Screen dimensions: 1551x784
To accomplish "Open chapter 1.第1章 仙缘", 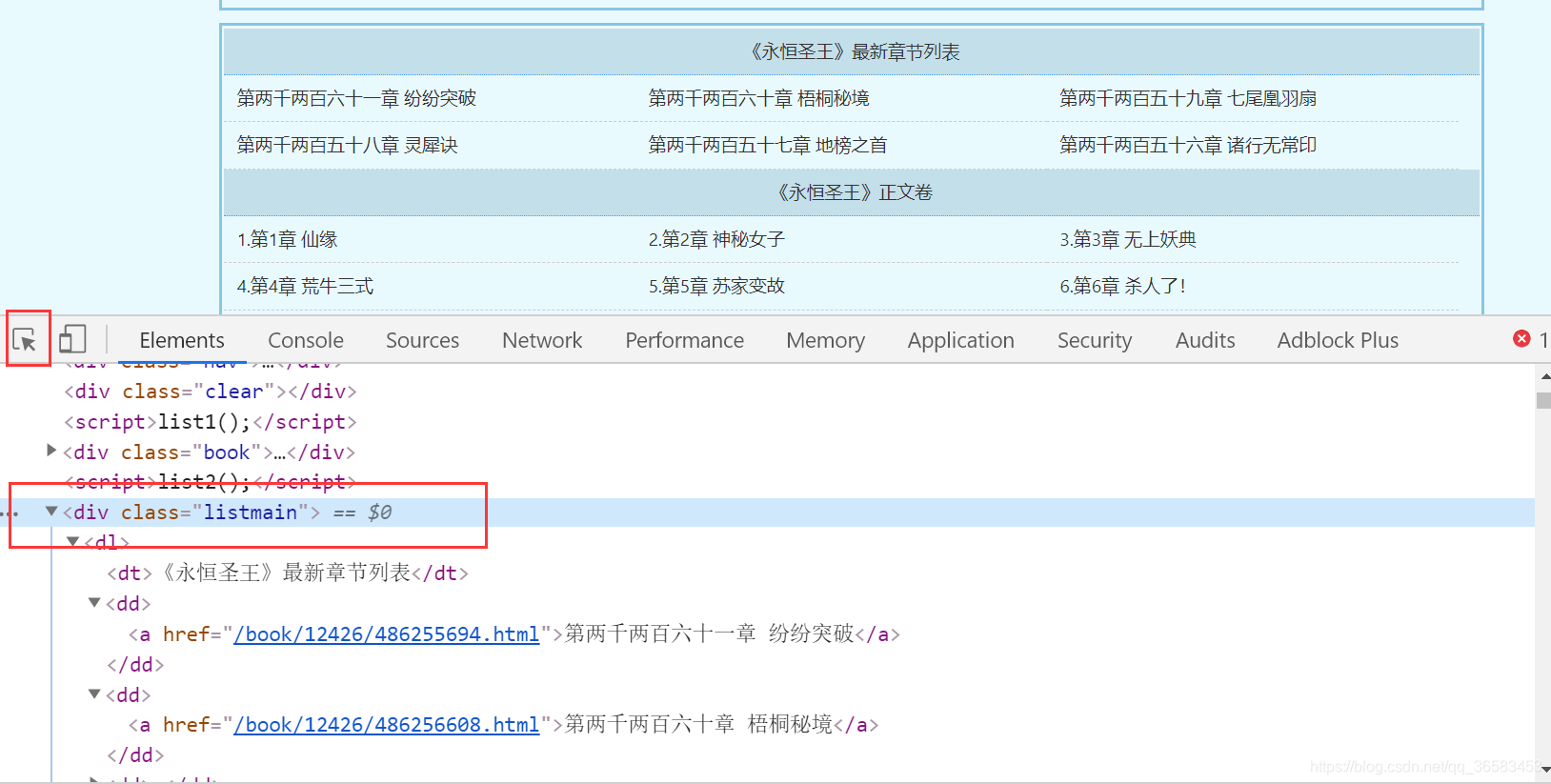I will click(288, 239).
